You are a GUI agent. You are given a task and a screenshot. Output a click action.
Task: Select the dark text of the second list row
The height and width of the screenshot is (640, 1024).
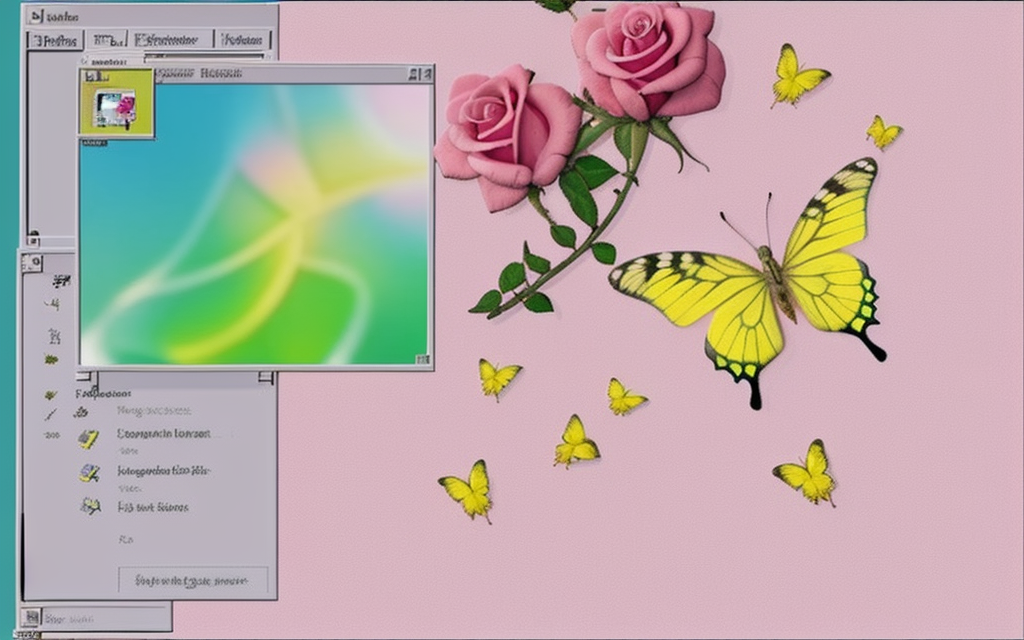click(x=164, y=434)
